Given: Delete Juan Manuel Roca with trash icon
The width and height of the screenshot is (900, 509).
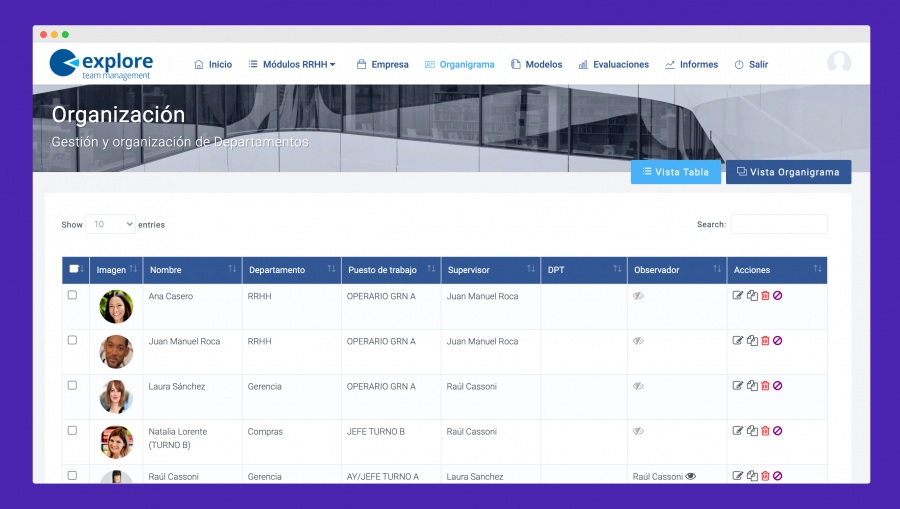Looking at the screenshot, I should (765, 341).
